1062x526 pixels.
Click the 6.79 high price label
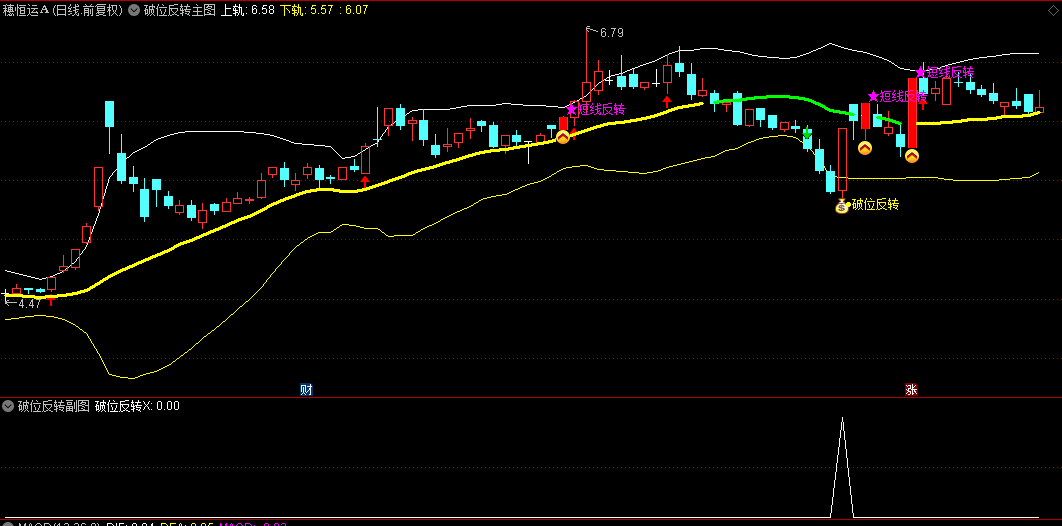(612, 32)
